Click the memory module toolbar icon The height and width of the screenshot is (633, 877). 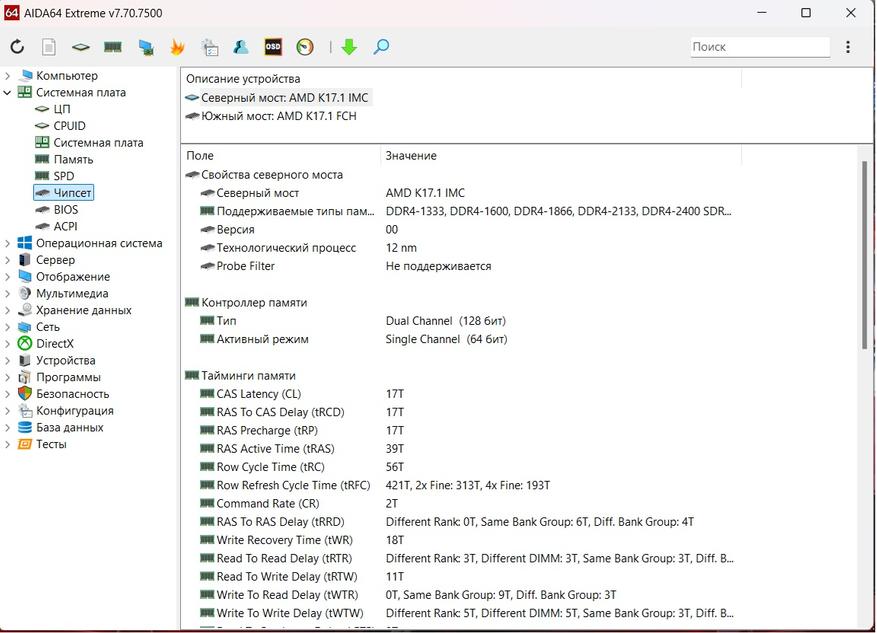[x=113, y=47]
